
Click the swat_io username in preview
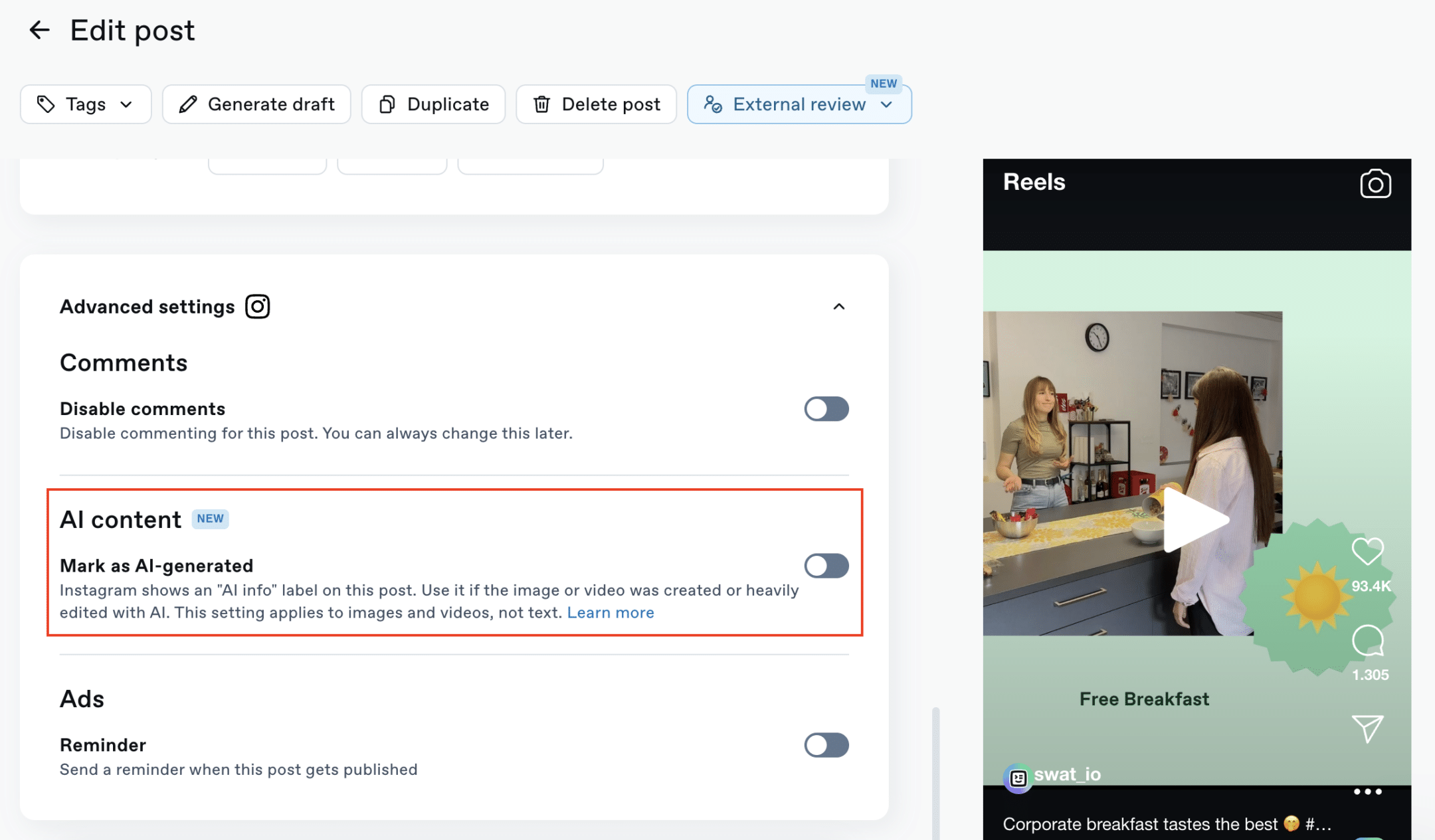point(1068,774)
